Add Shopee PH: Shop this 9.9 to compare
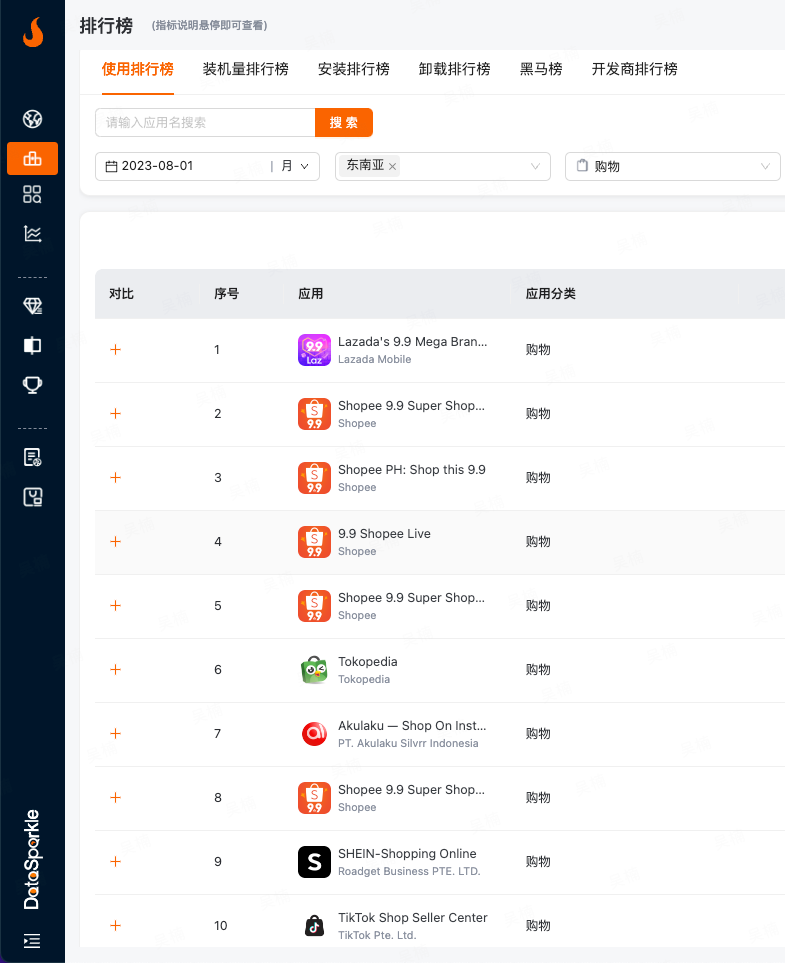The height and width of the screenshot is (963, 785). click(x=115, y=478)
